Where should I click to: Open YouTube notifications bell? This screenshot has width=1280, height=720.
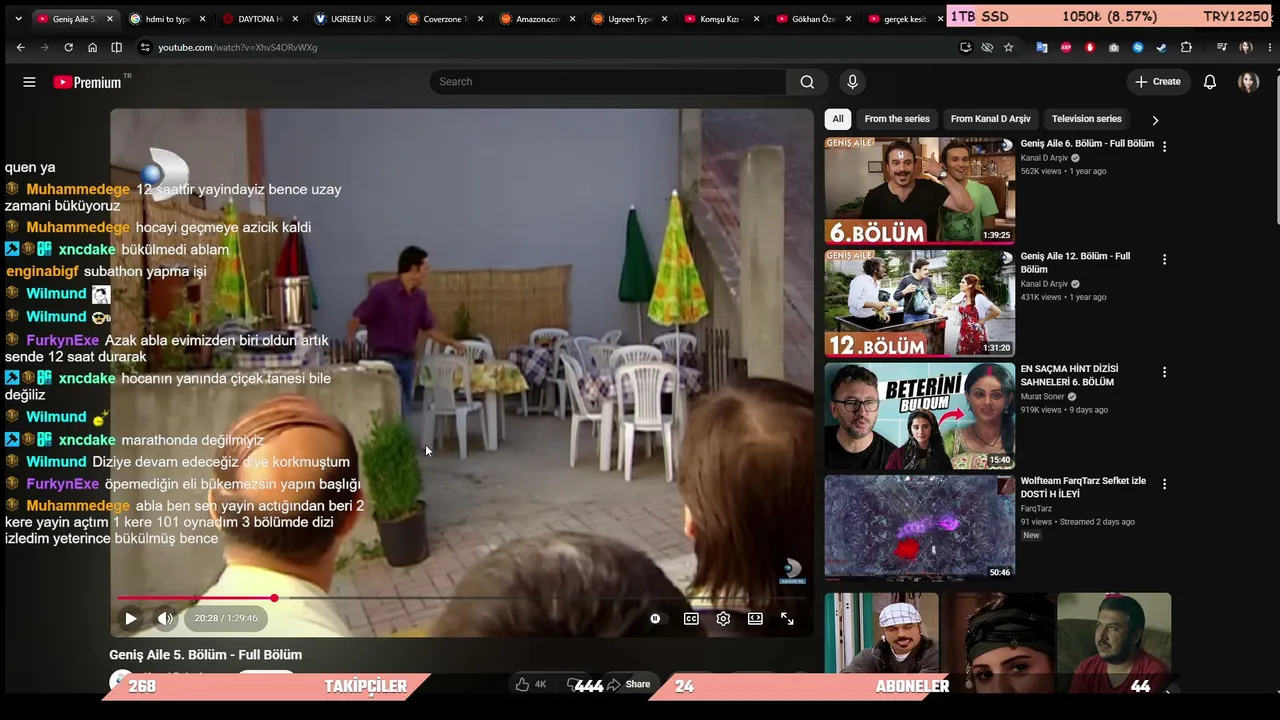click(x=1210, y=82)
